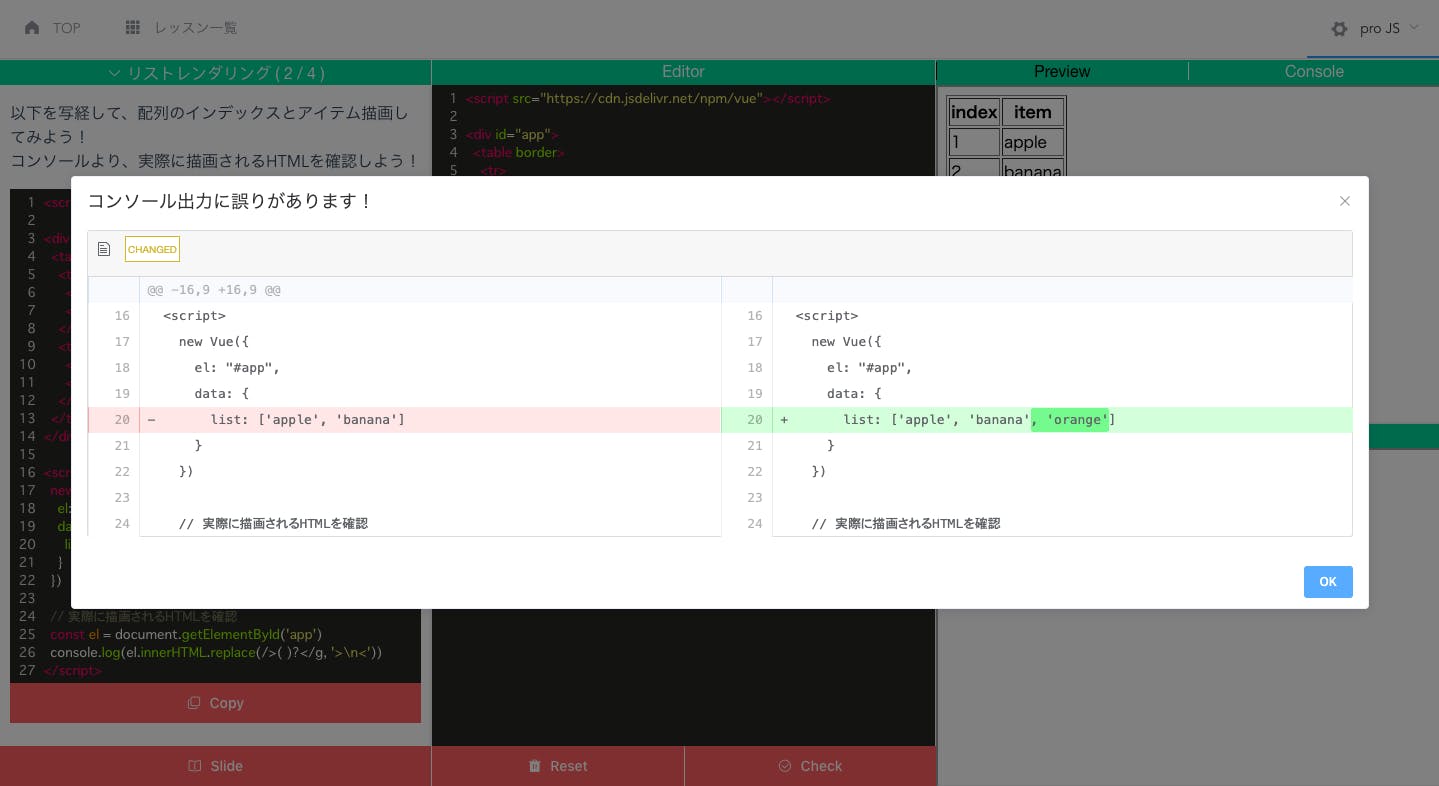This screenshot has height=786, width=1439.
Task: Switch to the Preview tab
Action: click(1061, 72)
